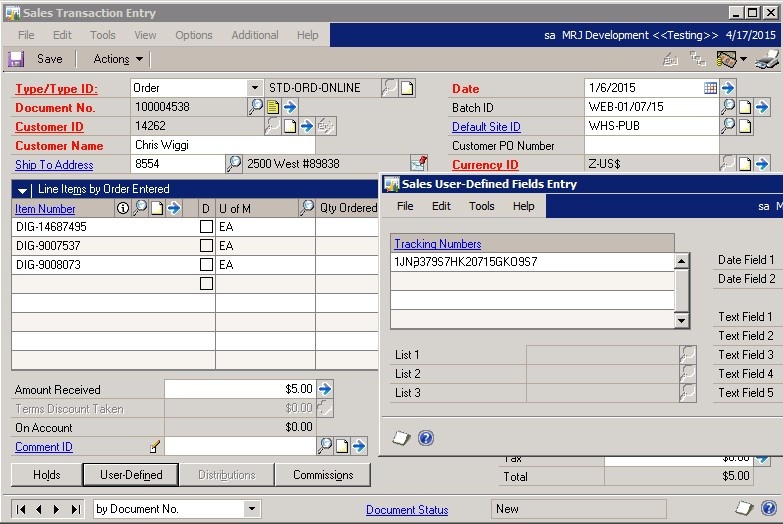This screenshot has width=783, height=524.
Task: Click the Default Site ID link
Action: [486, 127]
